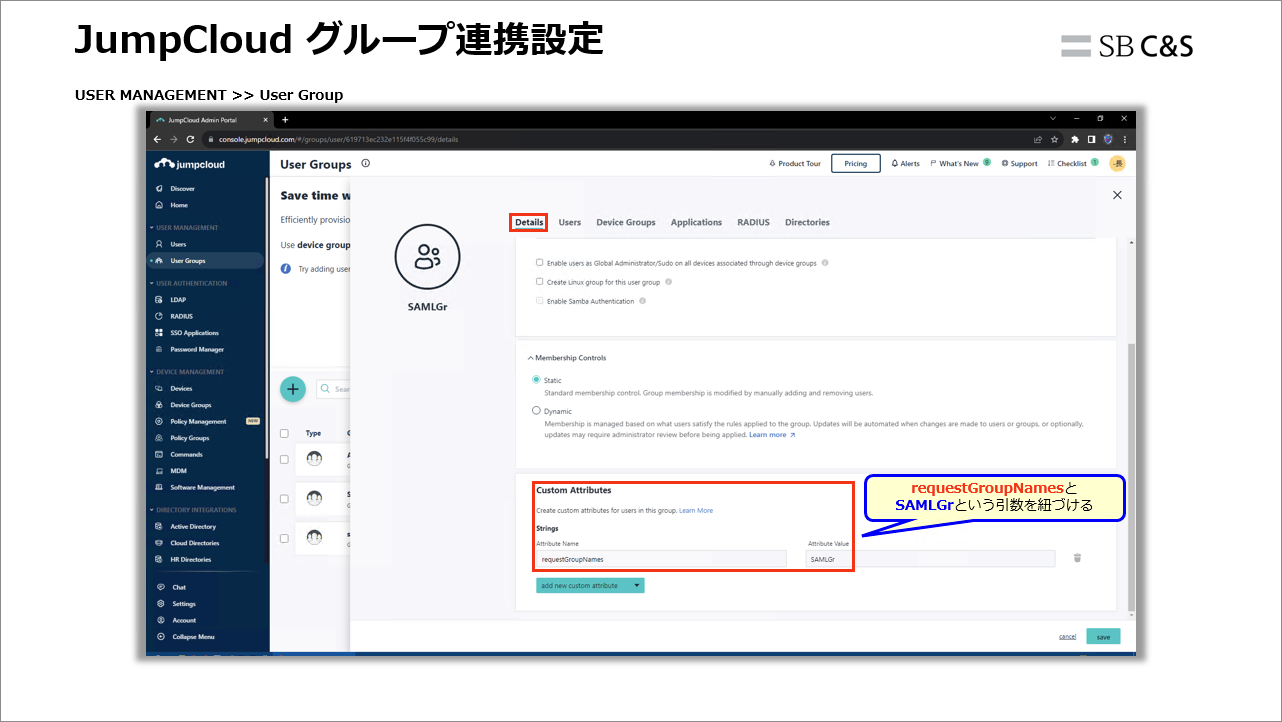Open Commands in the sidebar
Screen dimensions: 1282x722
point(186,455)
